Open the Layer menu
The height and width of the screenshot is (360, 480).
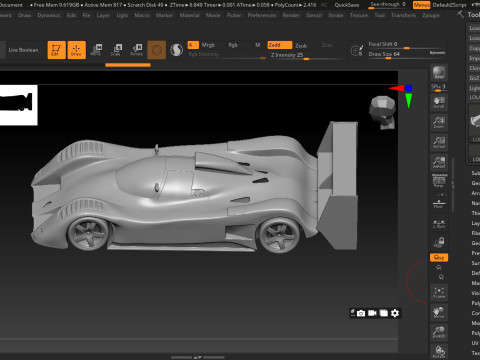[103, 15]
